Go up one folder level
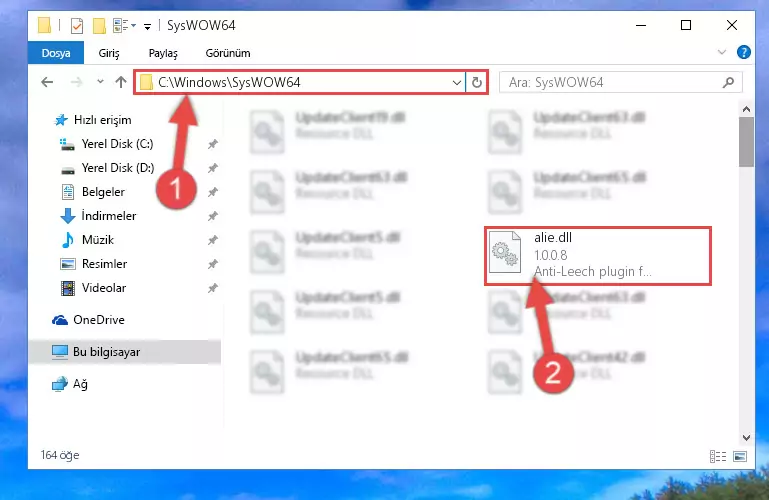Image resolution: width=769 pixels, height=500 pixels. coord(121,82)
